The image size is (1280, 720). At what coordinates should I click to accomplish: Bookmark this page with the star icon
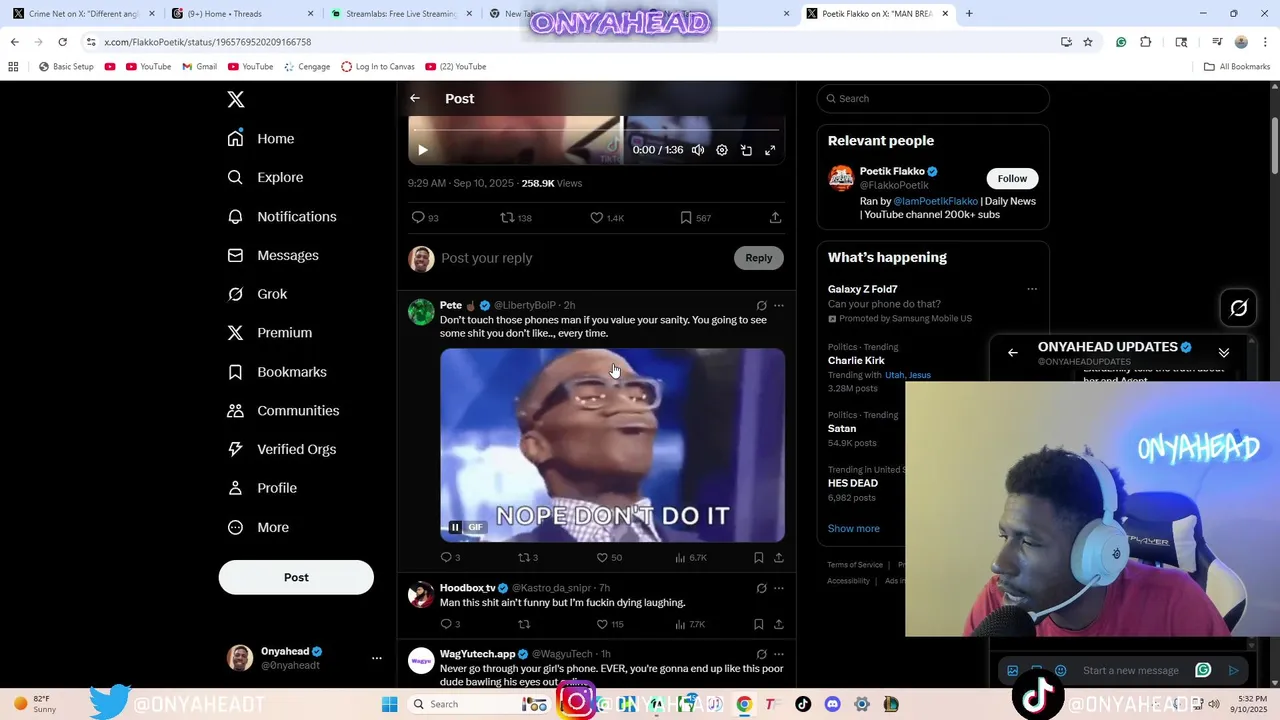pos(1088,42)
